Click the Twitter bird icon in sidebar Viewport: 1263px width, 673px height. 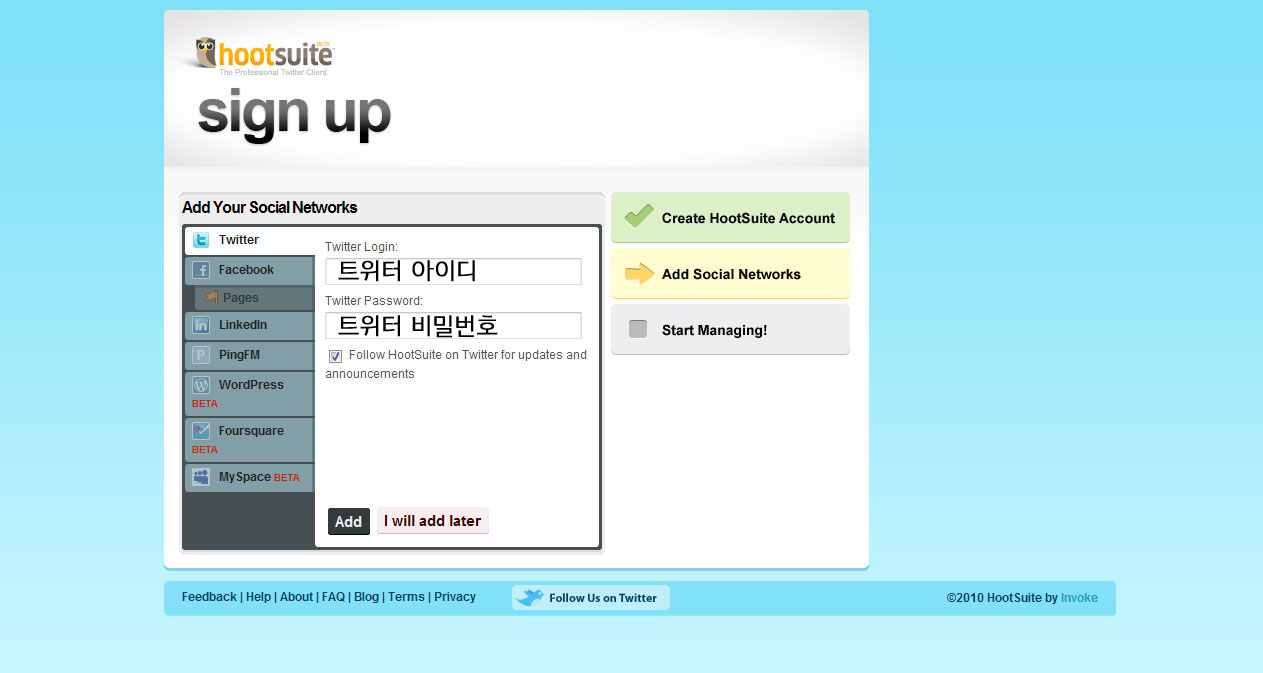pos(201,240)
